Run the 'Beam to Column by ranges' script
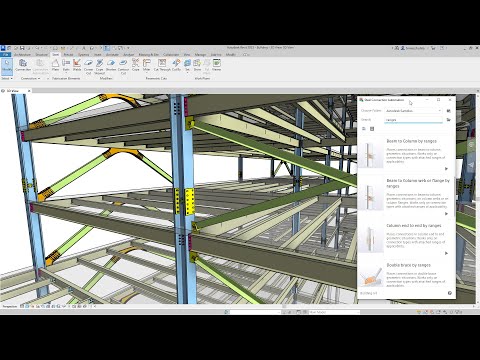 447,169
